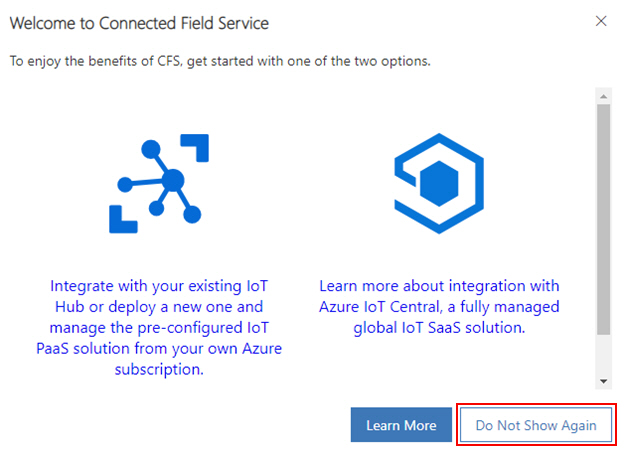This screenshot has height=456, width=625.
Task: Click the bottom-left corner bracket of IoT Hub icon
Action: pos(123,219)
